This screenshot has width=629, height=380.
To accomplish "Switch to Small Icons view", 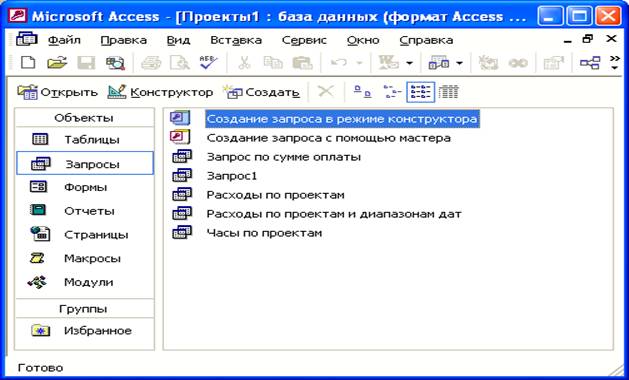I will tap(392, 92).
